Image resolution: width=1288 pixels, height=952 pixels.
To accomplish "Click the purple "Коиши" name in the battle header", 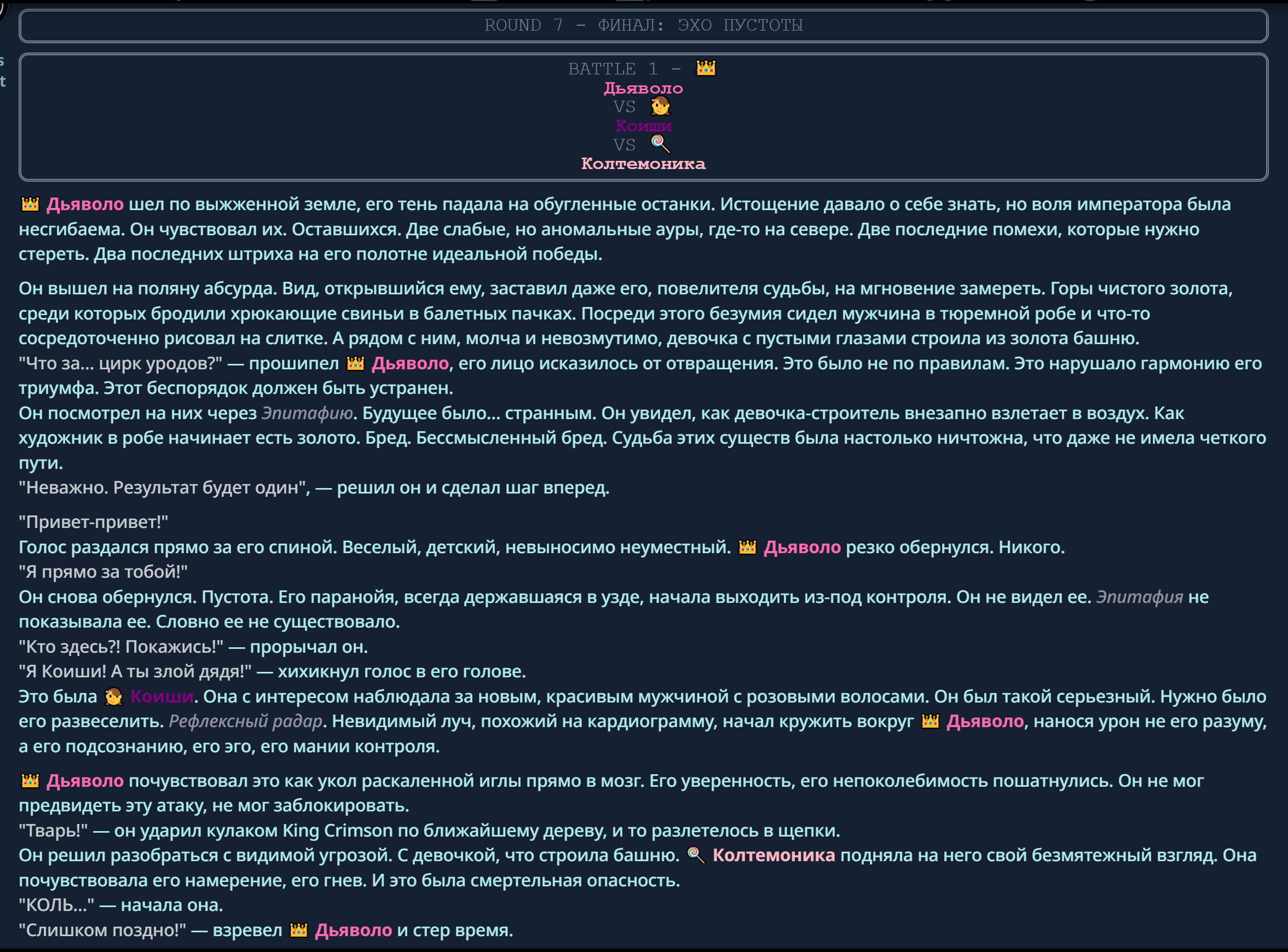I will click(643, 126).
